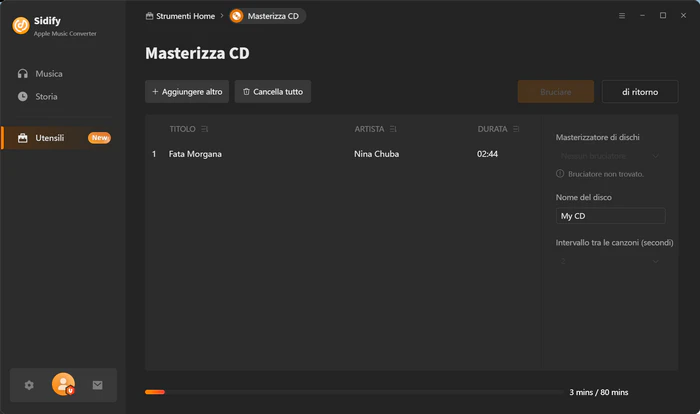700x414 pixels.
Task: Click the clock icon beside Storia
Action: 23,96
